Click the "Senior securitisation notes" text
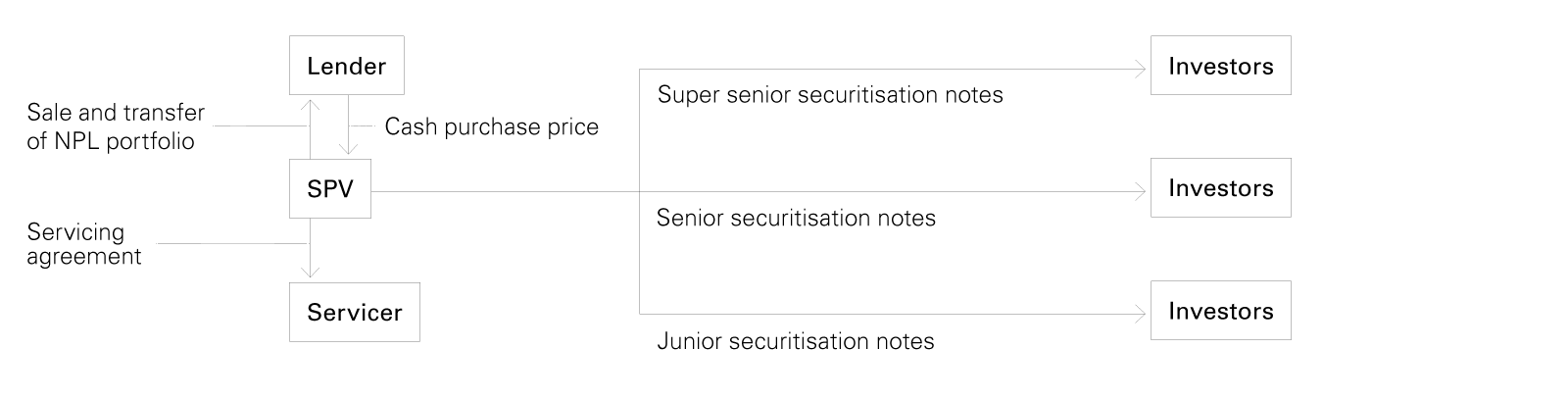Image resolution: width=1568 pixels, height=399 pixels. coord(796,218)
